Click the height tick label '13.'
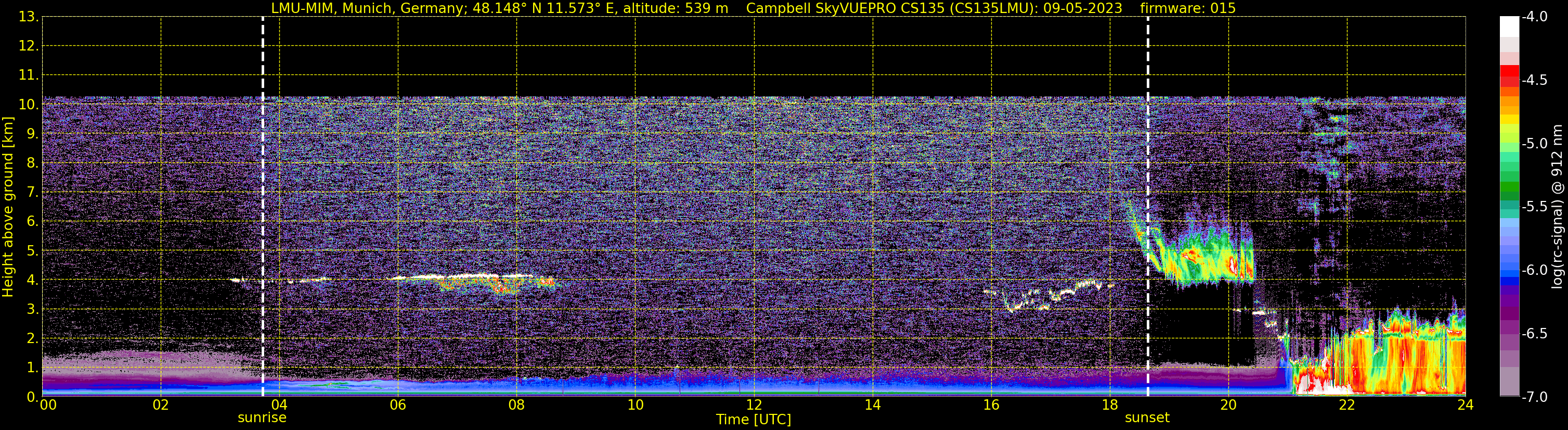 (x=28, y=17)
